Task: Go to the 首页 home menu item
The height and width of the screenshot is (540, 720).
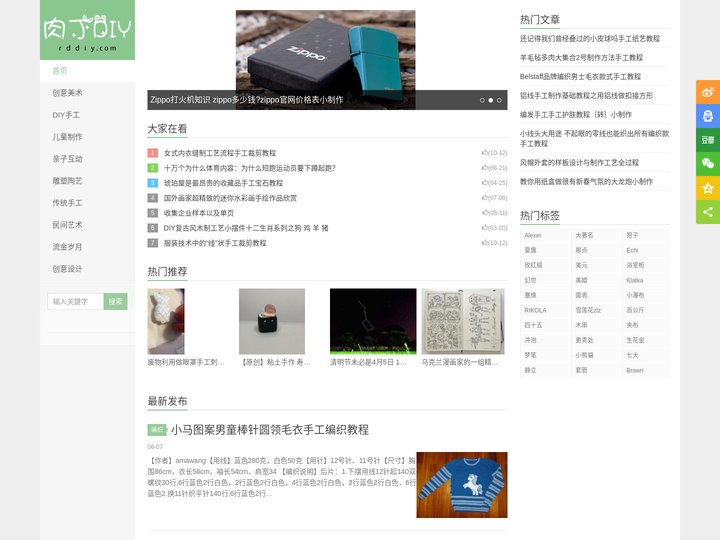Action: [x=87, y=71]
